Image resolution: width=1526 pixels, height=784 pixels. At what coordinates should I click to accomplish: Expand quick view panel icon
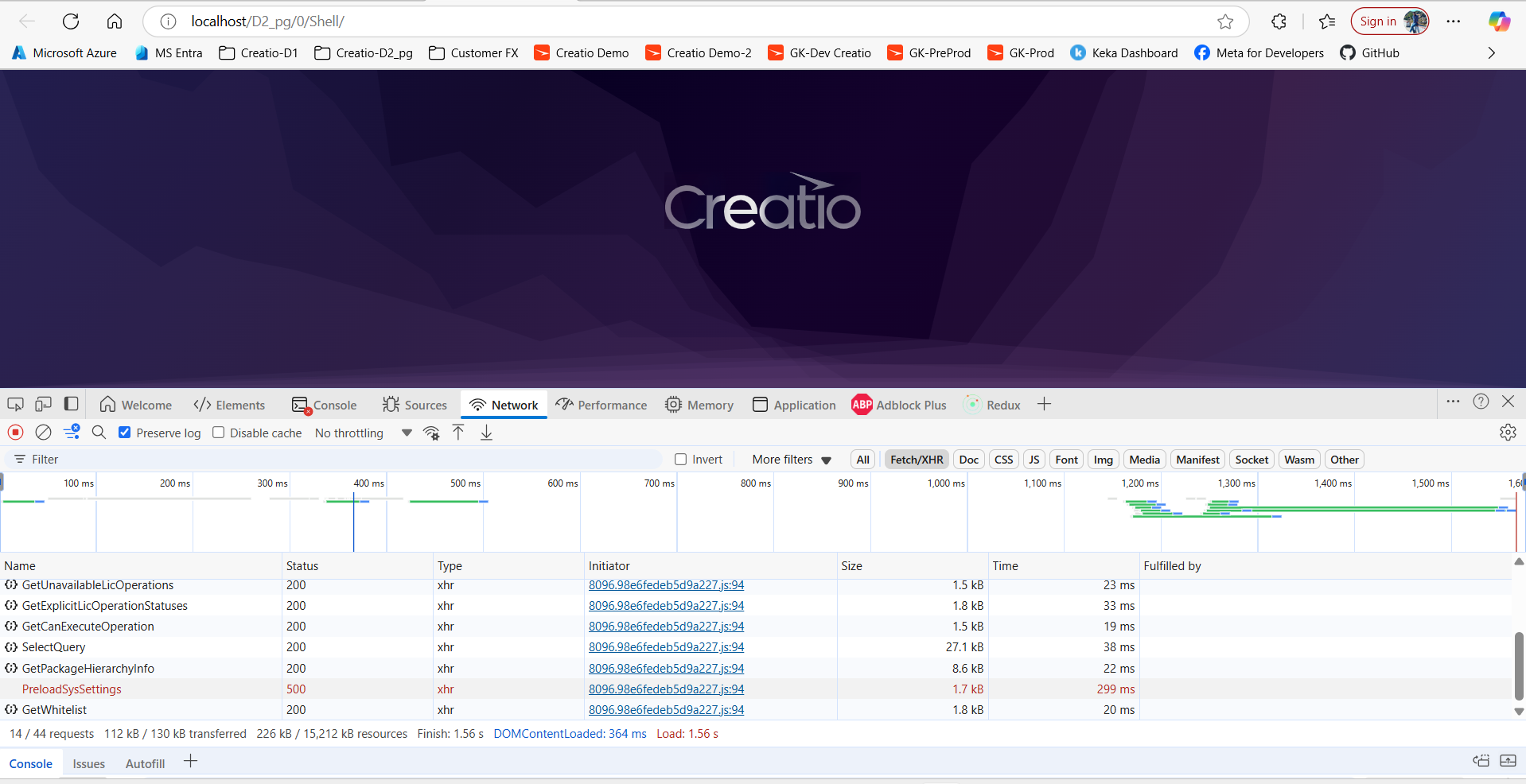(x=1508, y=761)
